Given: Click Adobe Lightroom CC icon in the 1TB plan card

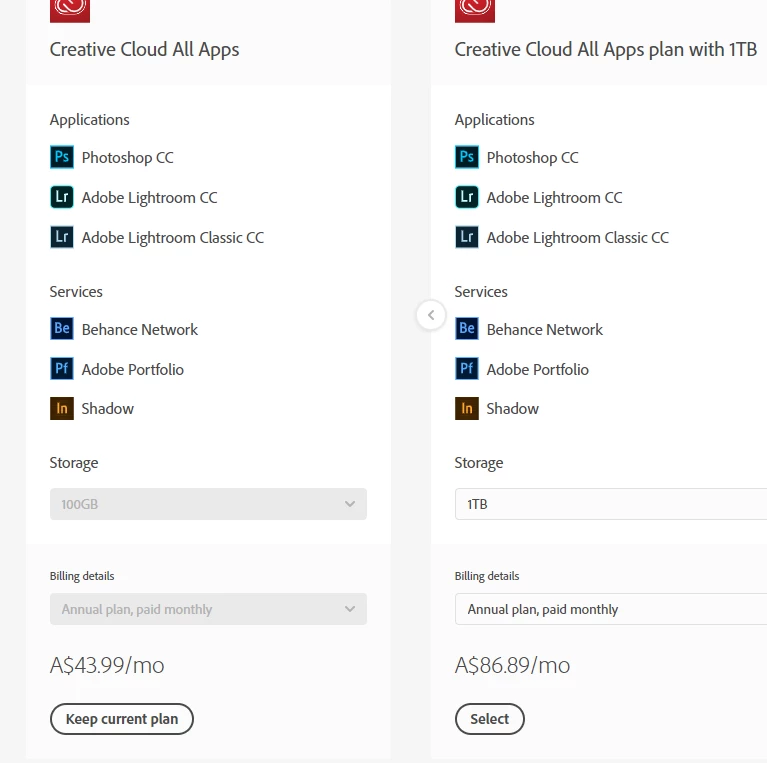Looking at the screenshot, I should point(467,197).
